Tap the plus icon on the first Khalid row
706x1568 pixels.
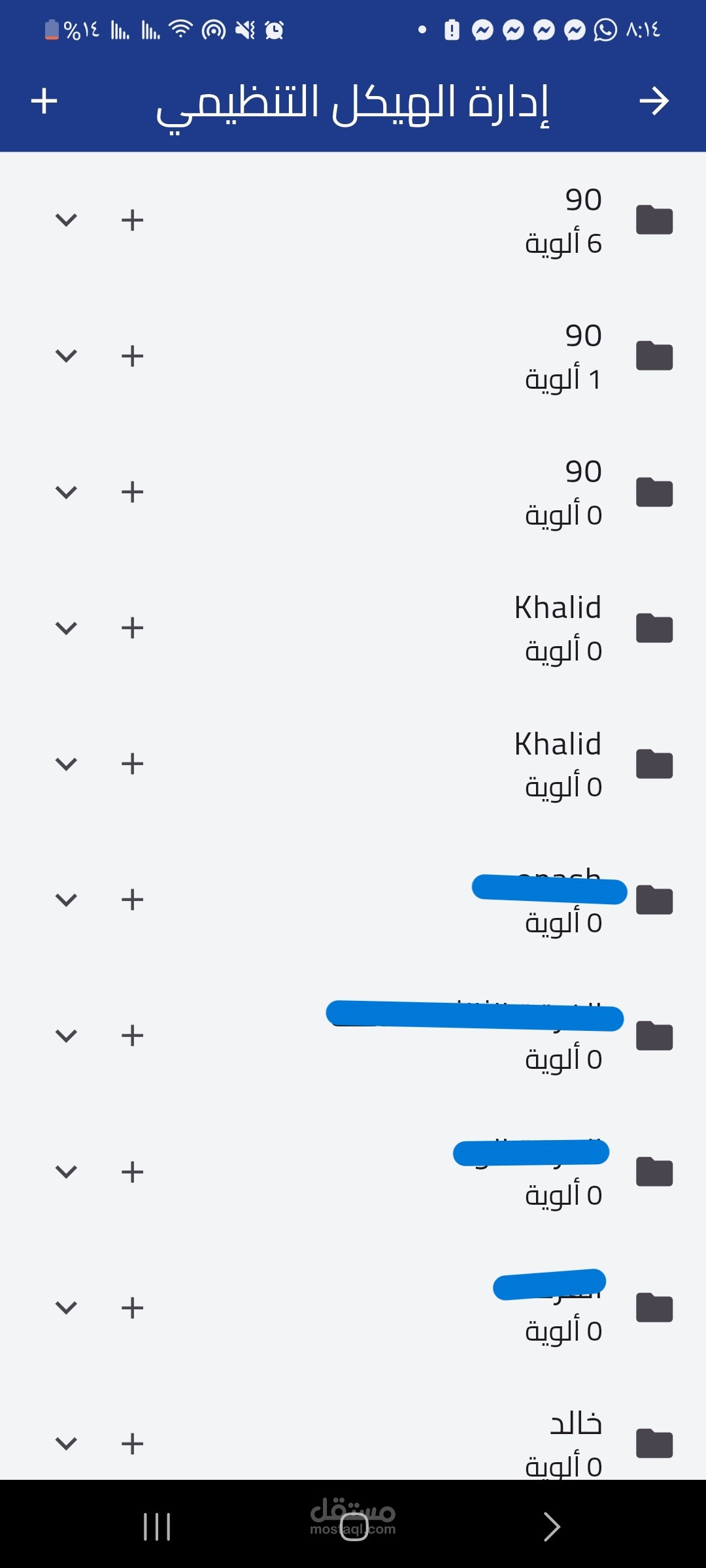pyautogui.click(x=132, y=628)
